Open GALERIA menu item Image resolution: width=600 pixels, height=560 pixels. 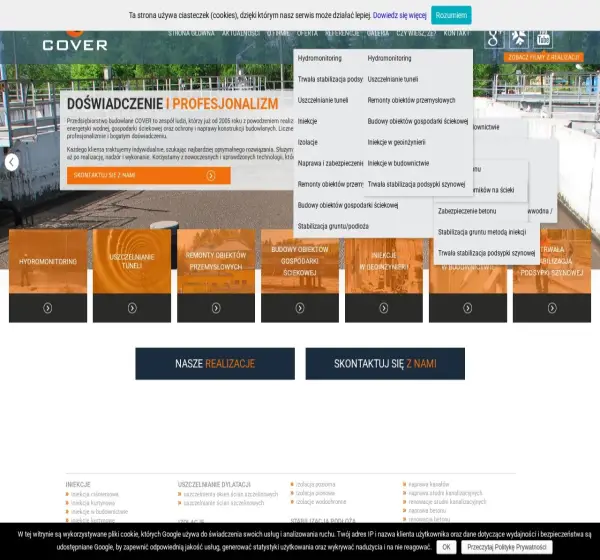click(378, 34)
